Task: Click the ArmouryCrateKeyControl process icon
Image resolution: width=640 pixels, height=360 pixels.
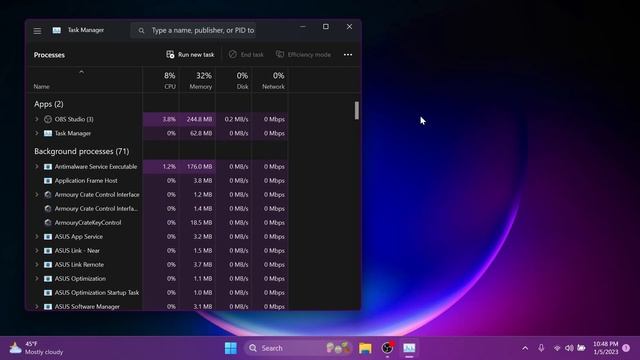Action: coord(48,222)
